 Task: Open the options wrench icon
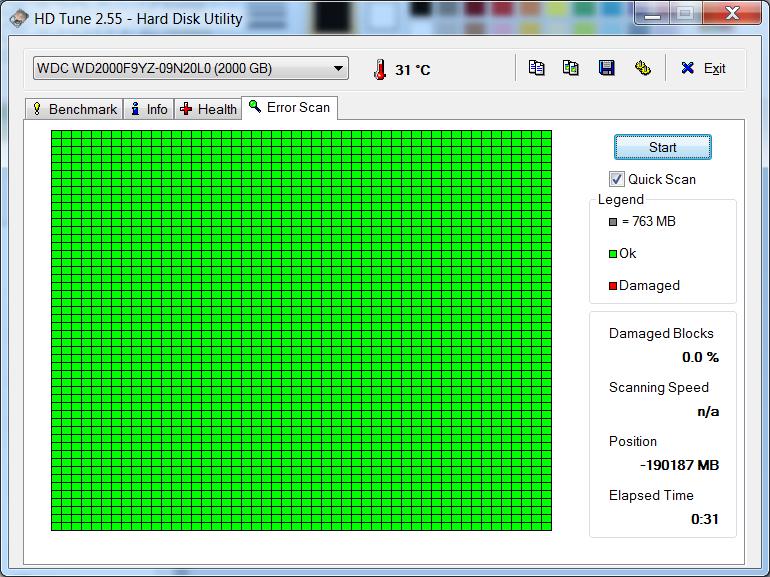point(643,68)
